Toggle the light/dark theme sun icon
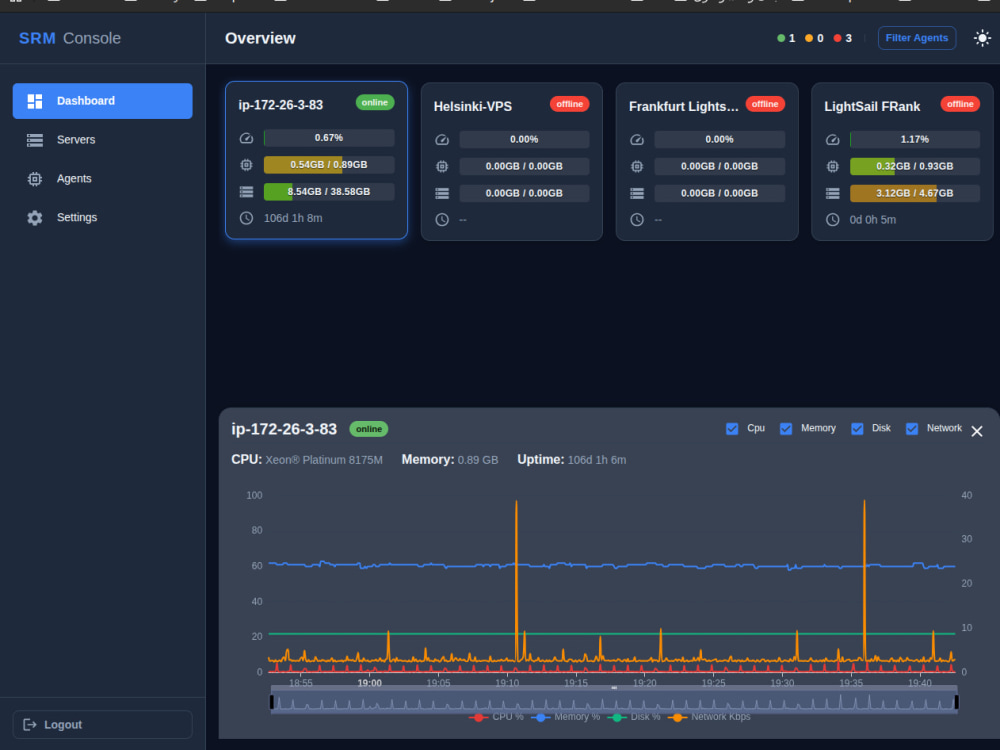Viewport: 1000px width, 750px height. (x=982, y=38)
